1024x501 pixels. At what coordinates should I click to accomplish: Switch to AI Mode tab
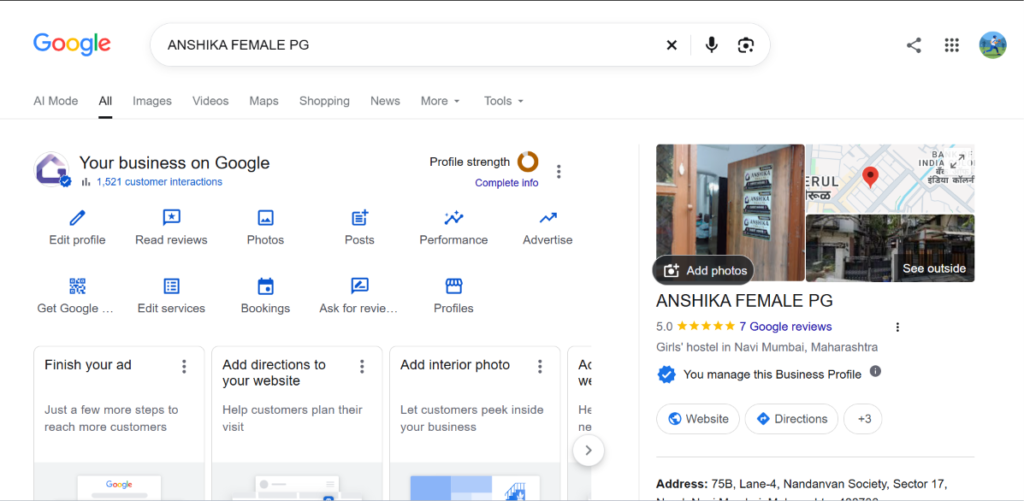(56, 101)
